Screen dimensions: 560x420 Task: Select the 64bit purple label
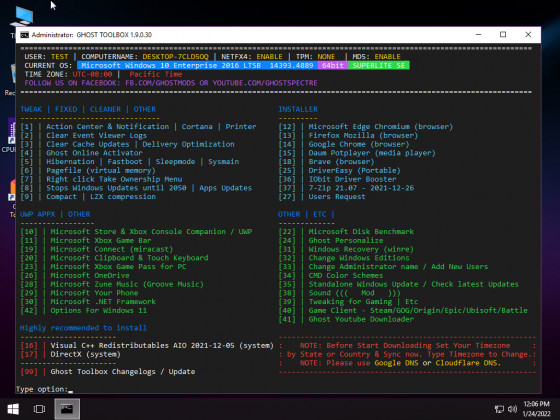pyautogui.click(x=333, y=66)
